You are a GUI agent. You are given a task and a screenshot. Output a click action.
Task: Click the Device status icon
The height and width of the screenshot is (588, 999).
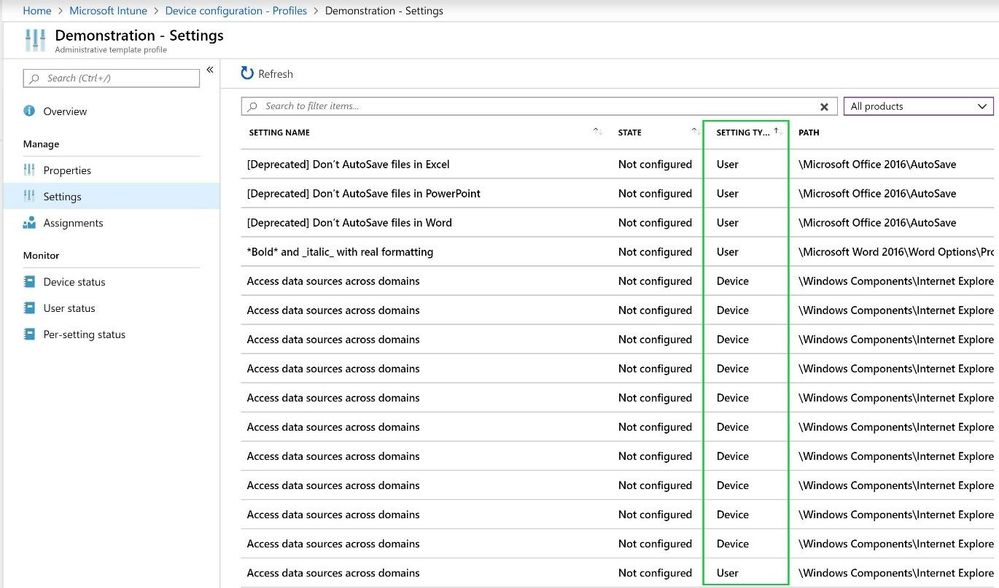pyautogui.click(x=29, y=282)
